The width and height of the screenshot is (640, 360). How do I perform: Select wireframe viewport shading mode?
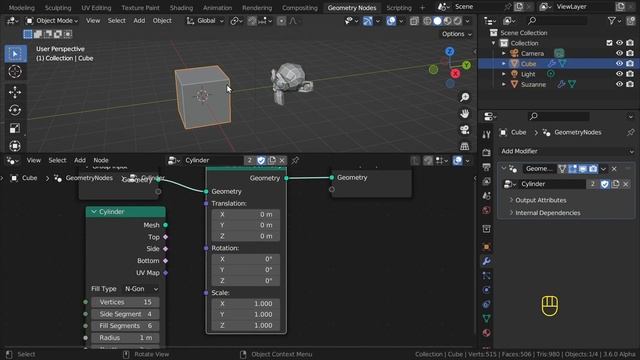(x=427, y=21)
